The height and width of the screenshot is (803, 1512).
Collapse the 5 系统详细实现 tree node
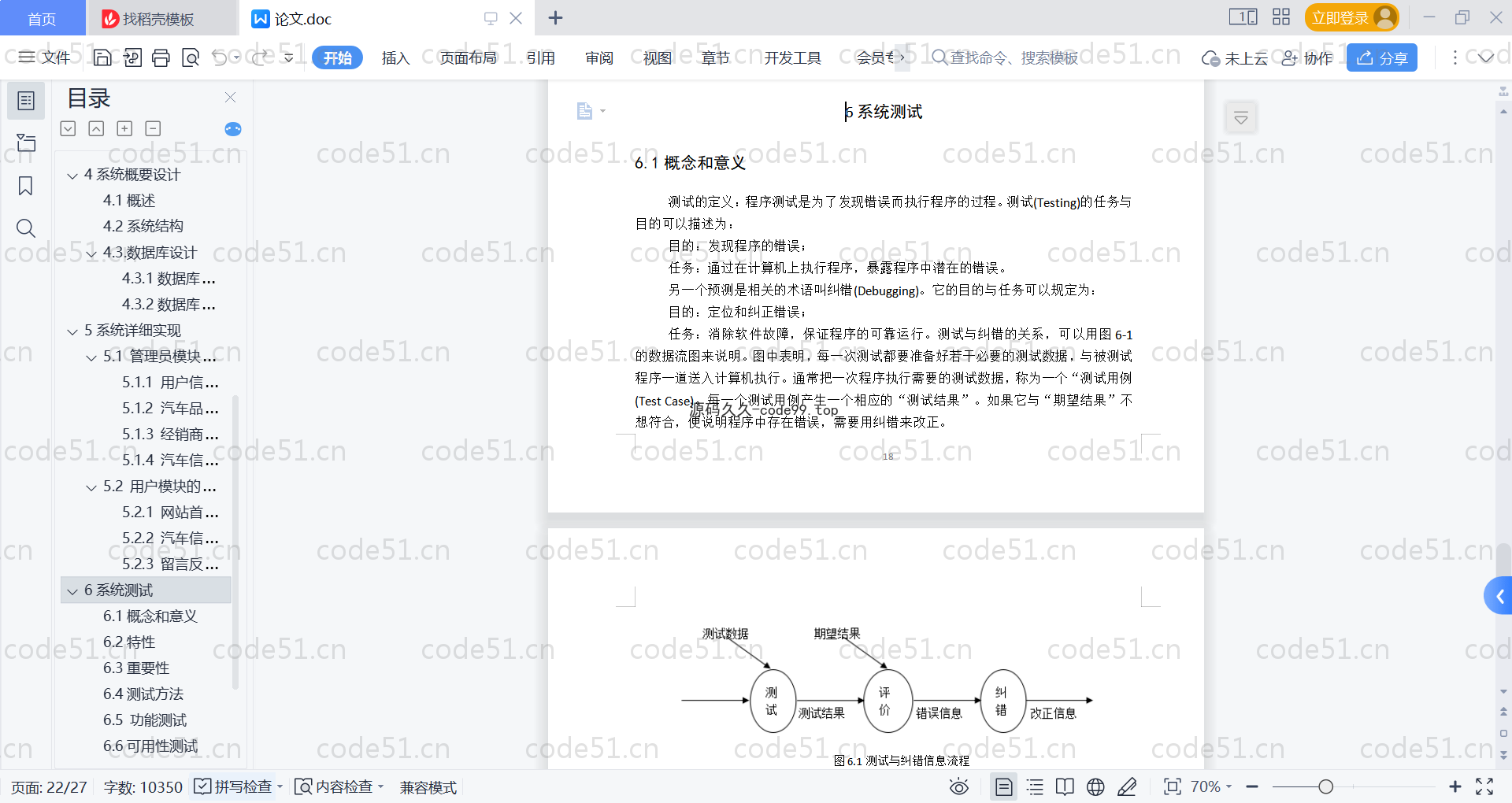click(72, 331)
